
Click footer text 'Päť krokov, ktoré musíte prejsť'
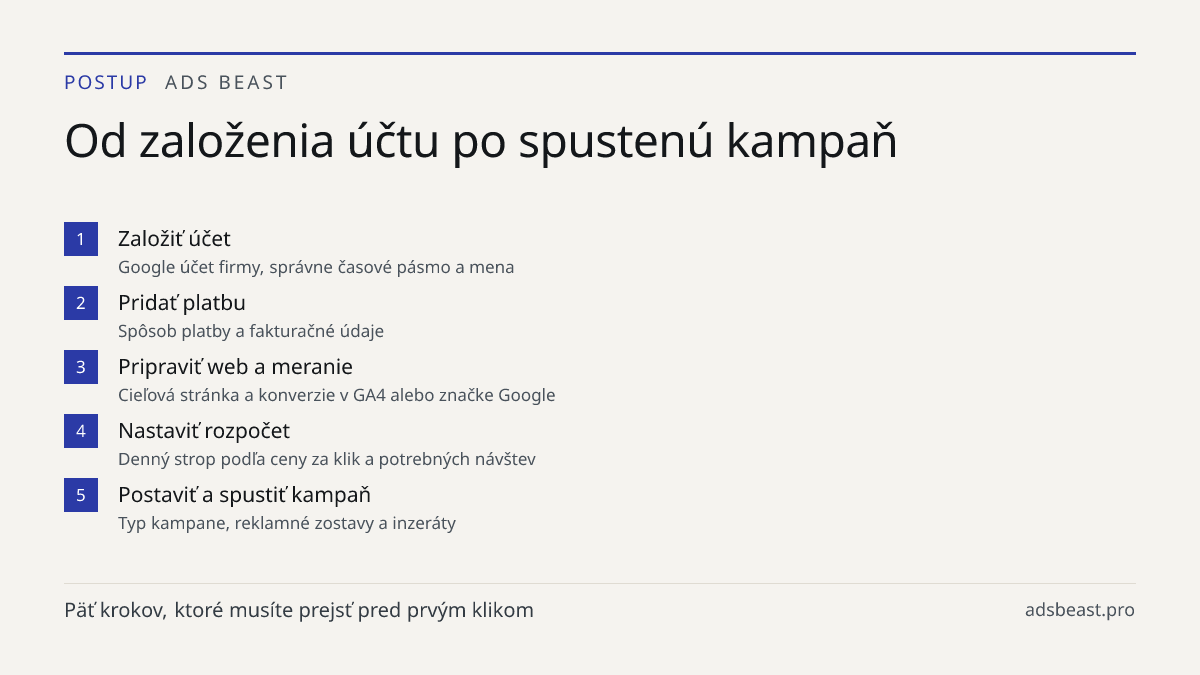[299, 610]
